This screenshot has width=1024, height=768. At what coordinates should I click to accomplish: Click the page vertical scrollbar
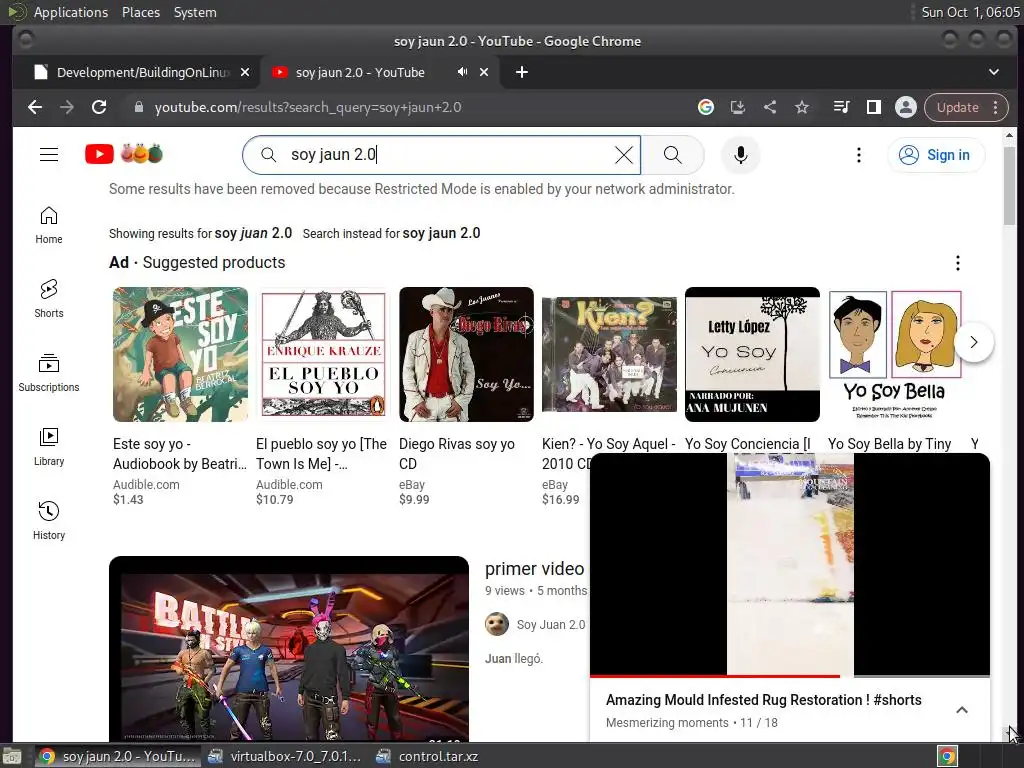1009,186
